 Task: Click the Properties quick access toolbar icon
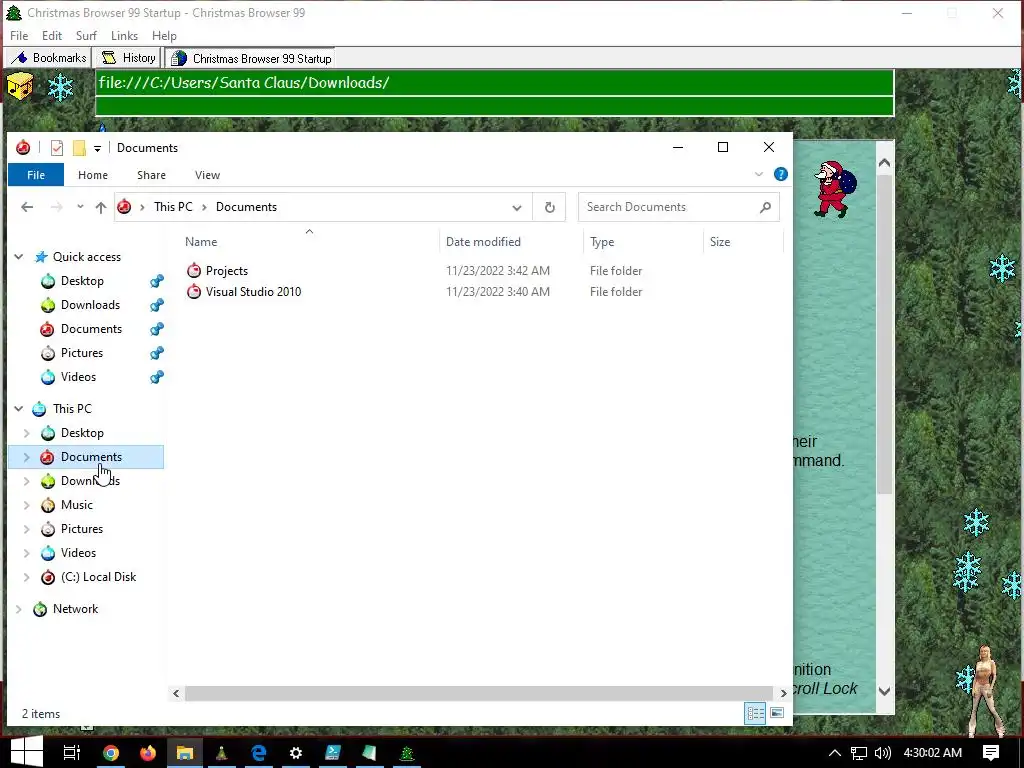[57, 148]
